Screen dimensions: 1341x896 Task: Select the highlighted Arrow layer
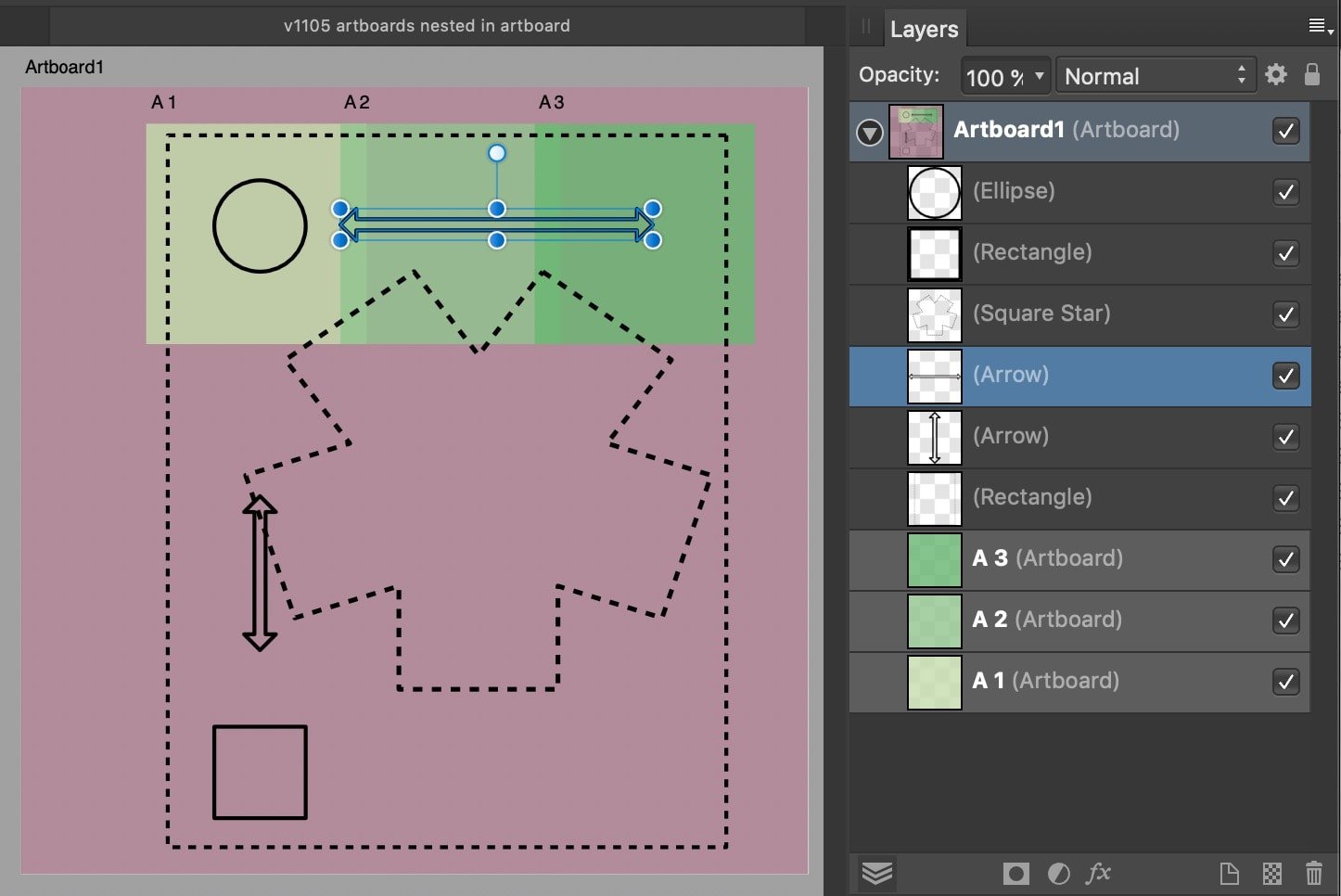click(x=1066, y=376)
